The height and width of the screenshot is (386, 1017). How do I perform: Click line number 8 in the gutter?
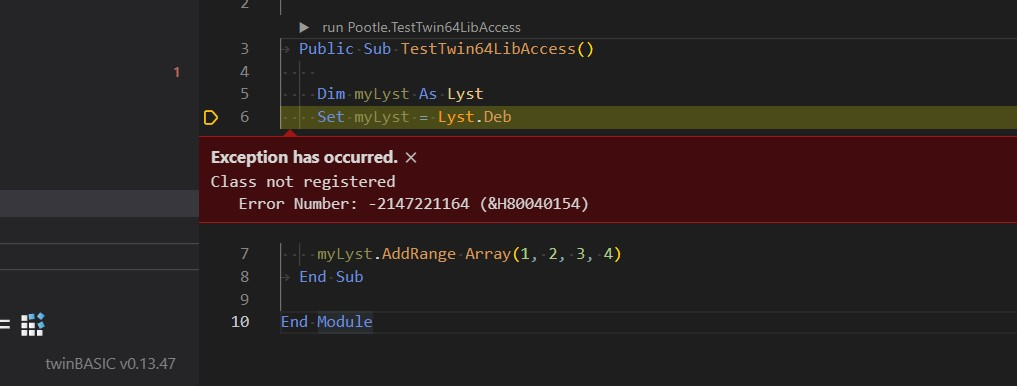[x=244, y=277]
